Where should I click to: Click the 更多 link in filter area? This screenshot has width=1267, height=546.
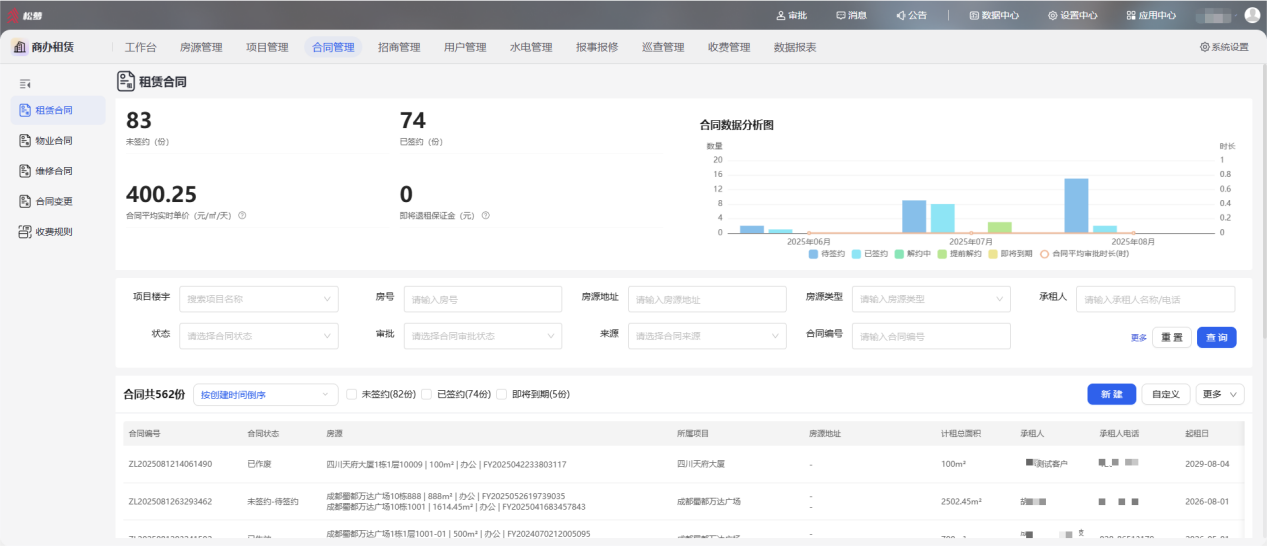[1139, 337]
